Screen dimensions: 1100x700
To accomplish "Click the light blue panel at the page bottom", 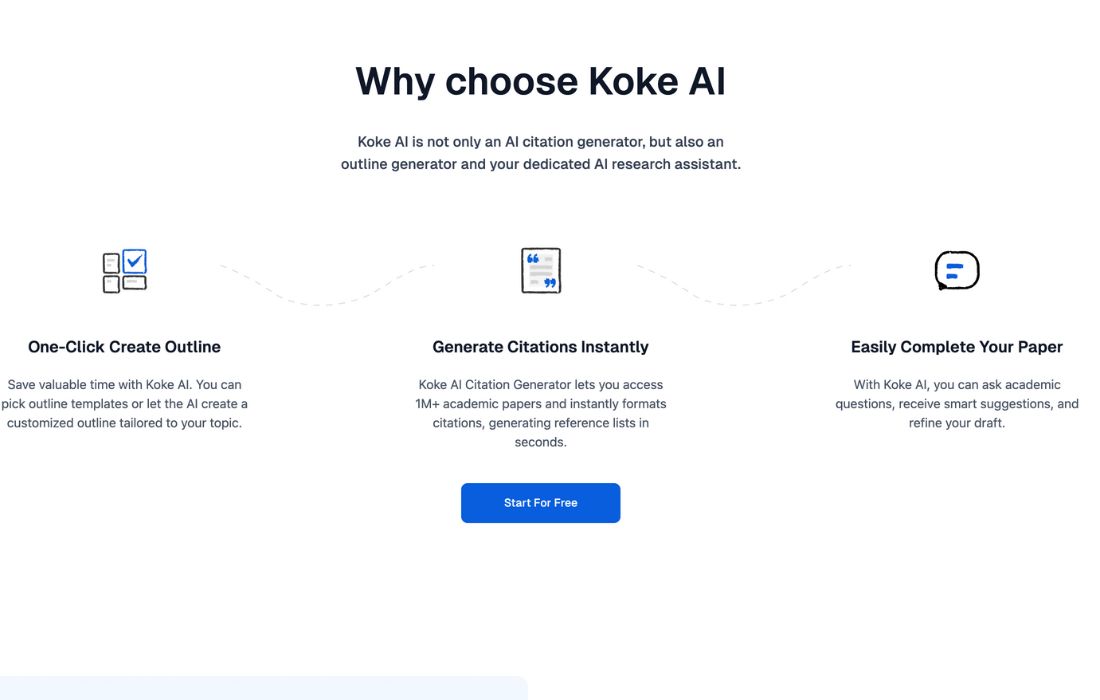I will tap(263, 688).
